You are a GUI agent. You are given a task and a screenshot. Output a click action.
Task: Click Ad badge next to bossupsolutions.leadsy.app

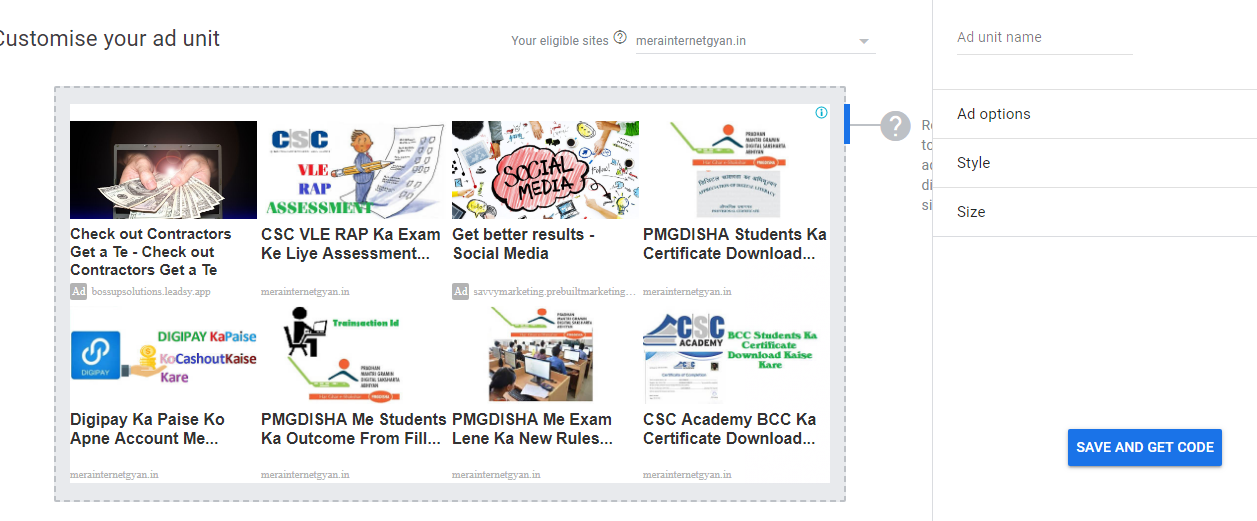pyautogui.click(x=78, y=292)
